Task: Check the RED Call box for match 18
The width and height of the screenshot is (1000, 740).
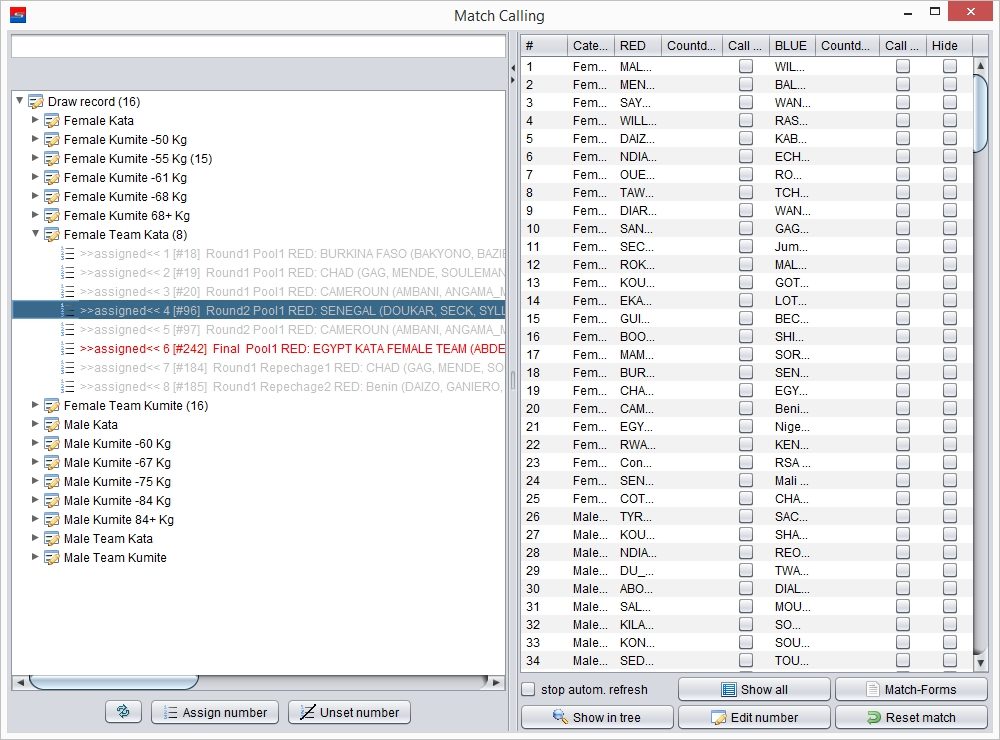Action: coord(746,373)
